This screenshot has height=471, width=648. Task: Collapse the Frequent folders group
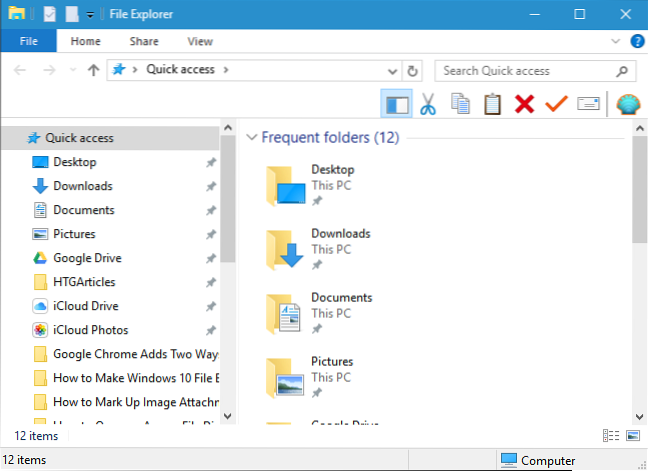pos(251,137)
